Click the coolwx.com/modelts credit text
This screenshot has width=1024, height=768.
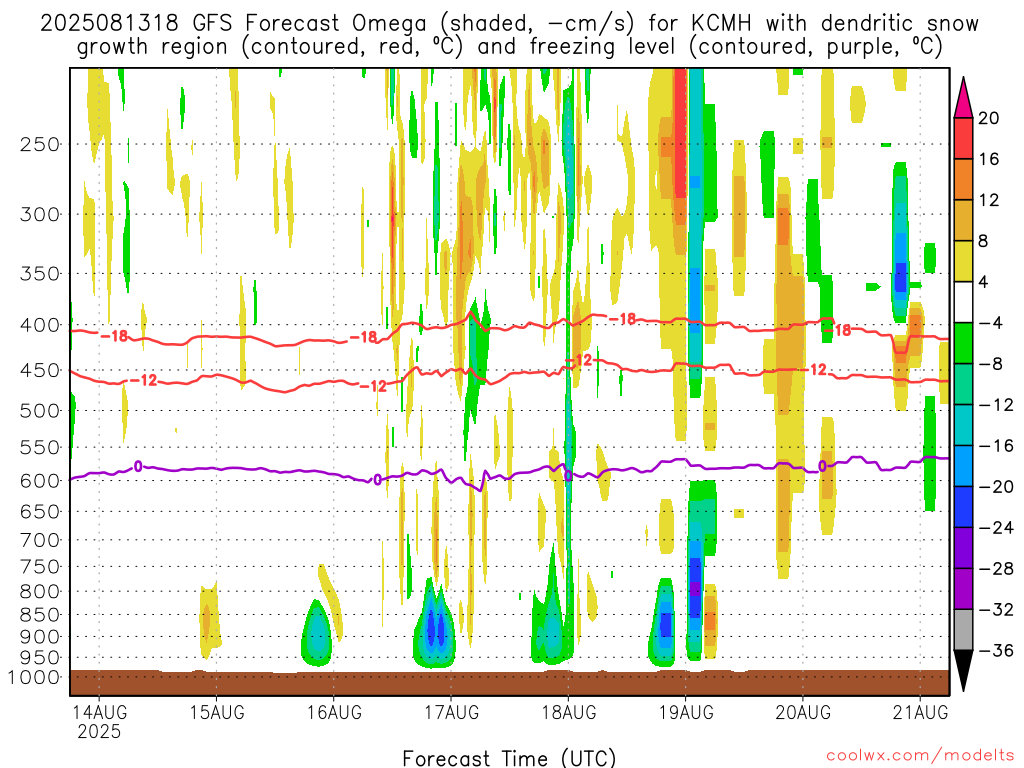pos(920,756)
